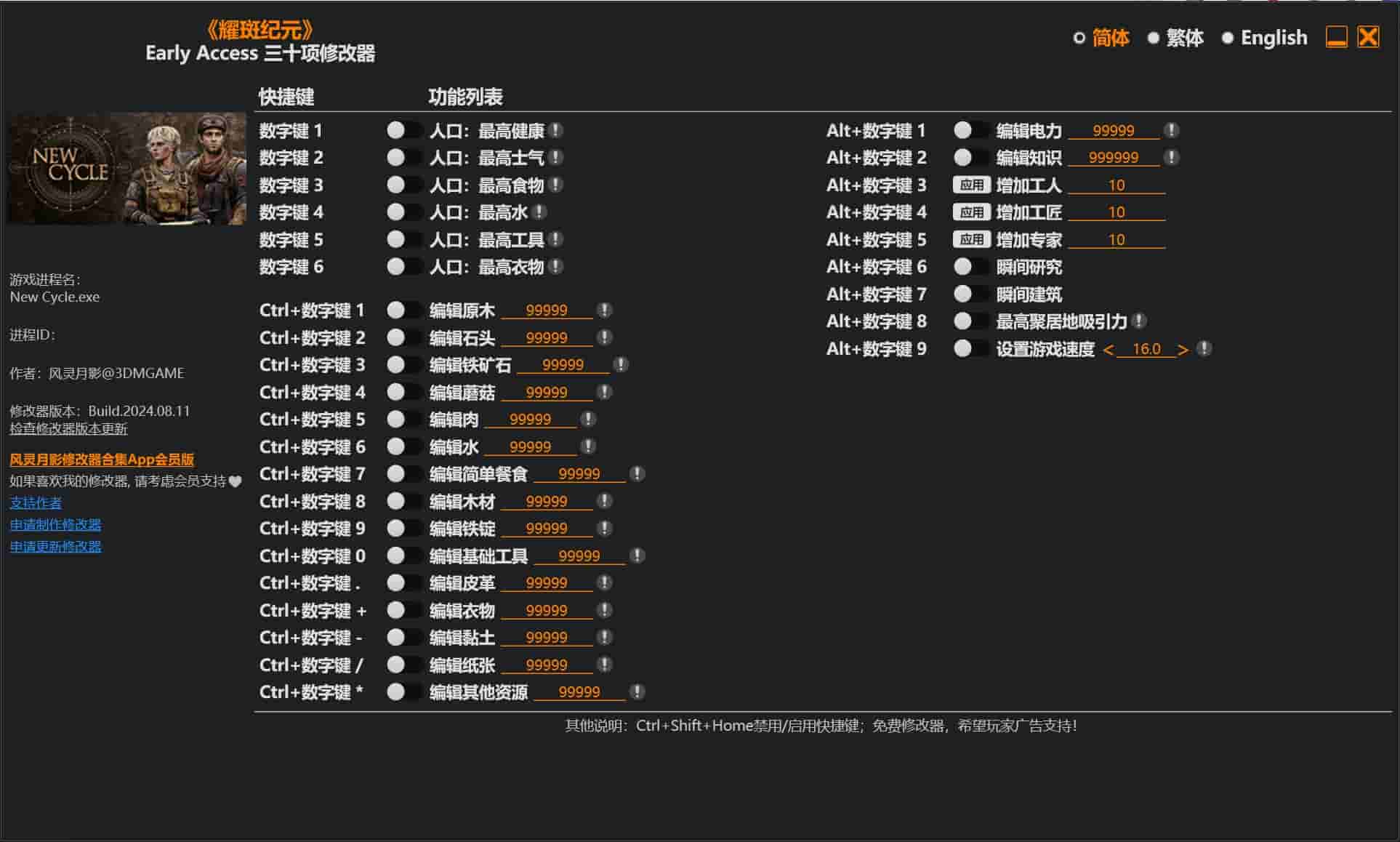The height and width of the screenshot is (842, 1400).
Task: Click the warning icon beside 人口：最高水
Action: (539, 212)
